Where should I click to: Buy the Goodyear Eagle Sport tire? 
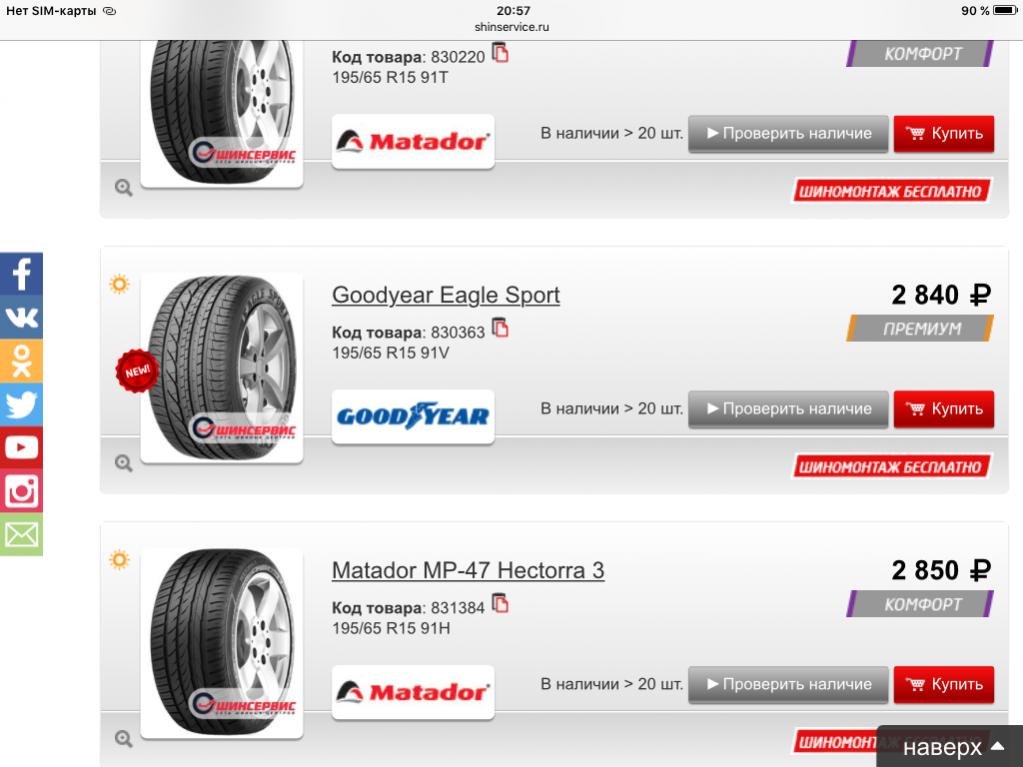(943, 409)
